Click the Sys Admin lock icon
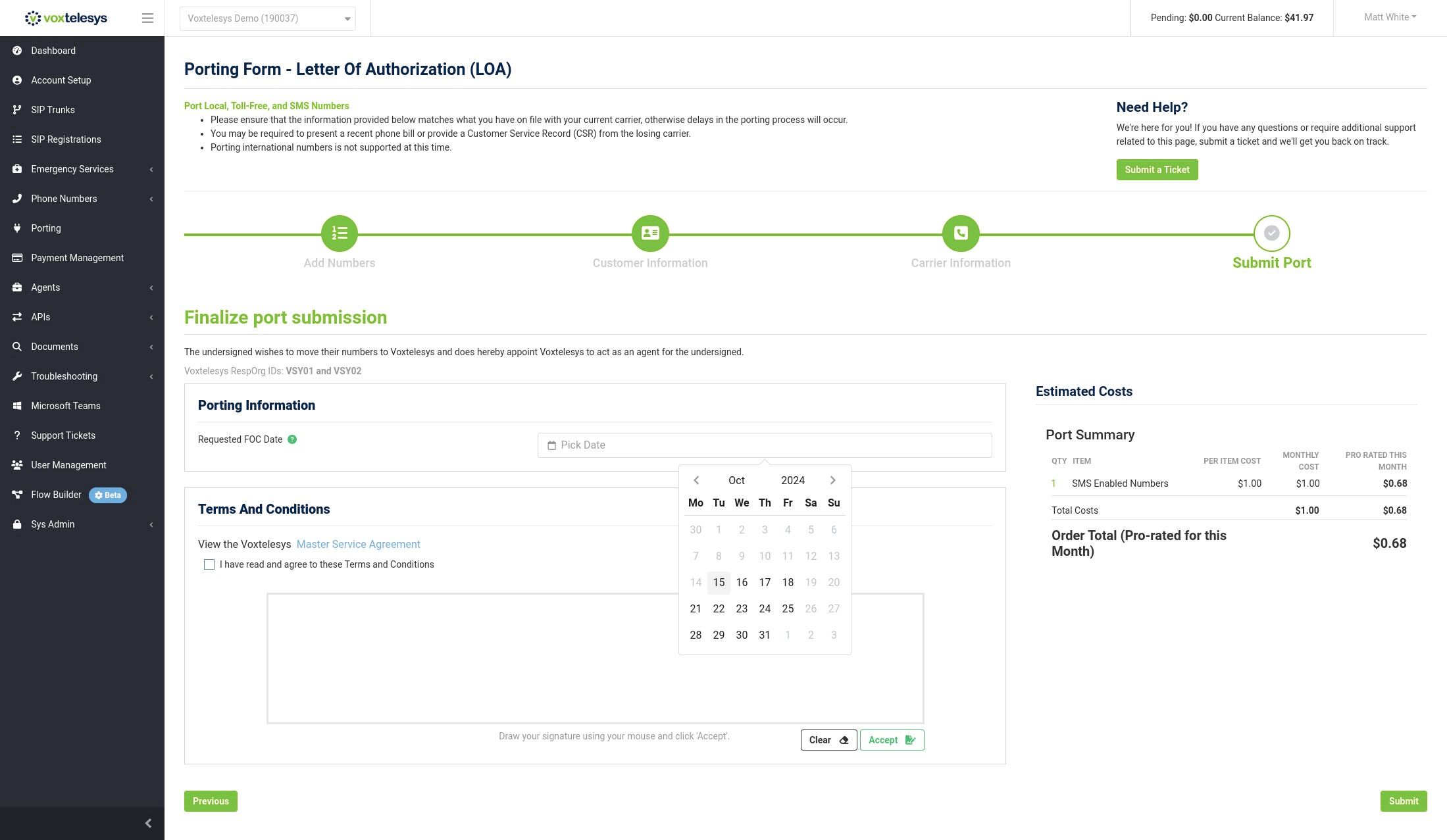This screenshot has width=1447, height=840. pyautogui.click(x=17, y=524)
